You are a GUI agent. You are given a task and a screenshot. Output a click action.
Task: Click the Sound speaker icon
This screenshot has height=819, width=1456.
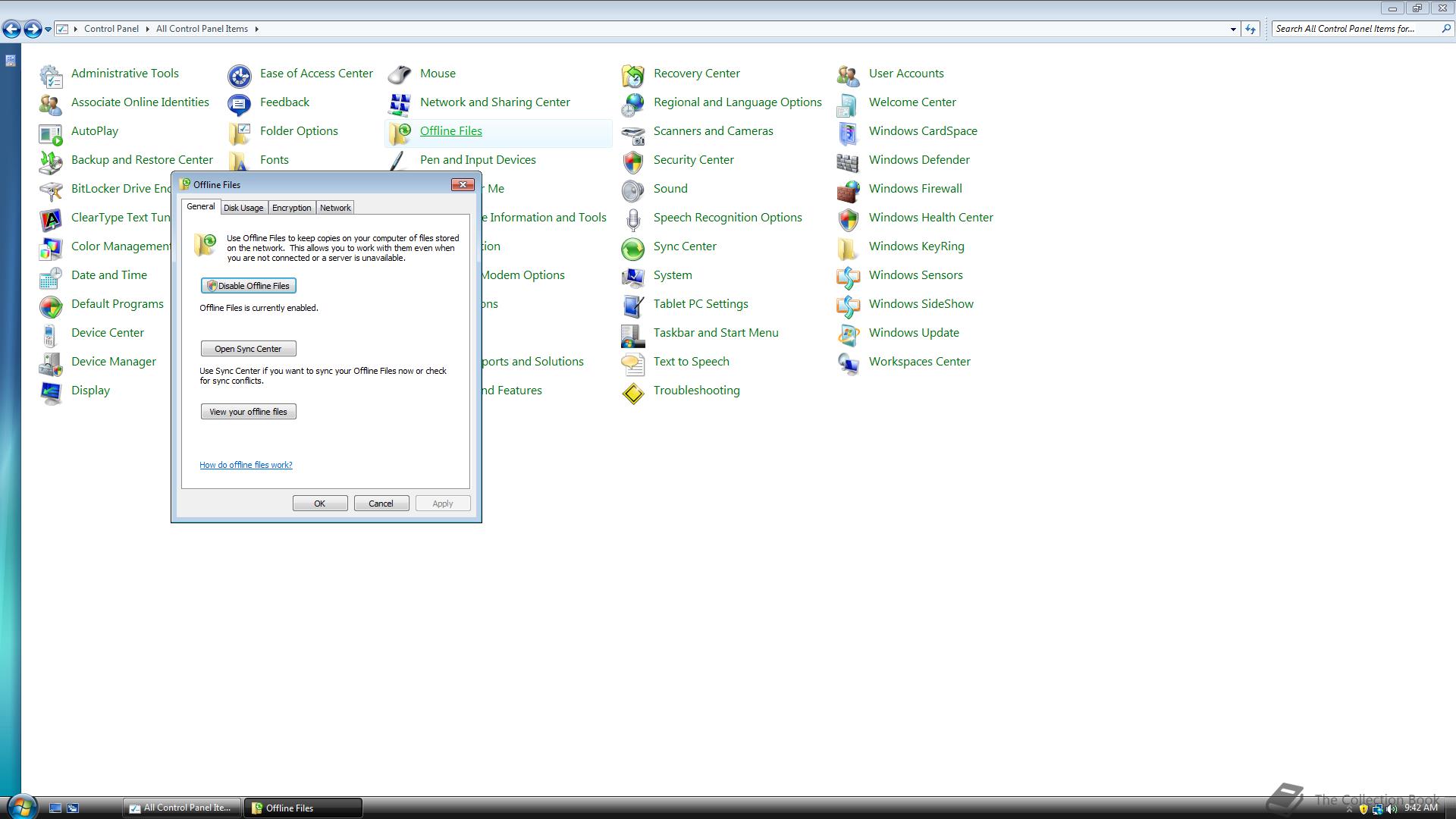tap(633, 190)
